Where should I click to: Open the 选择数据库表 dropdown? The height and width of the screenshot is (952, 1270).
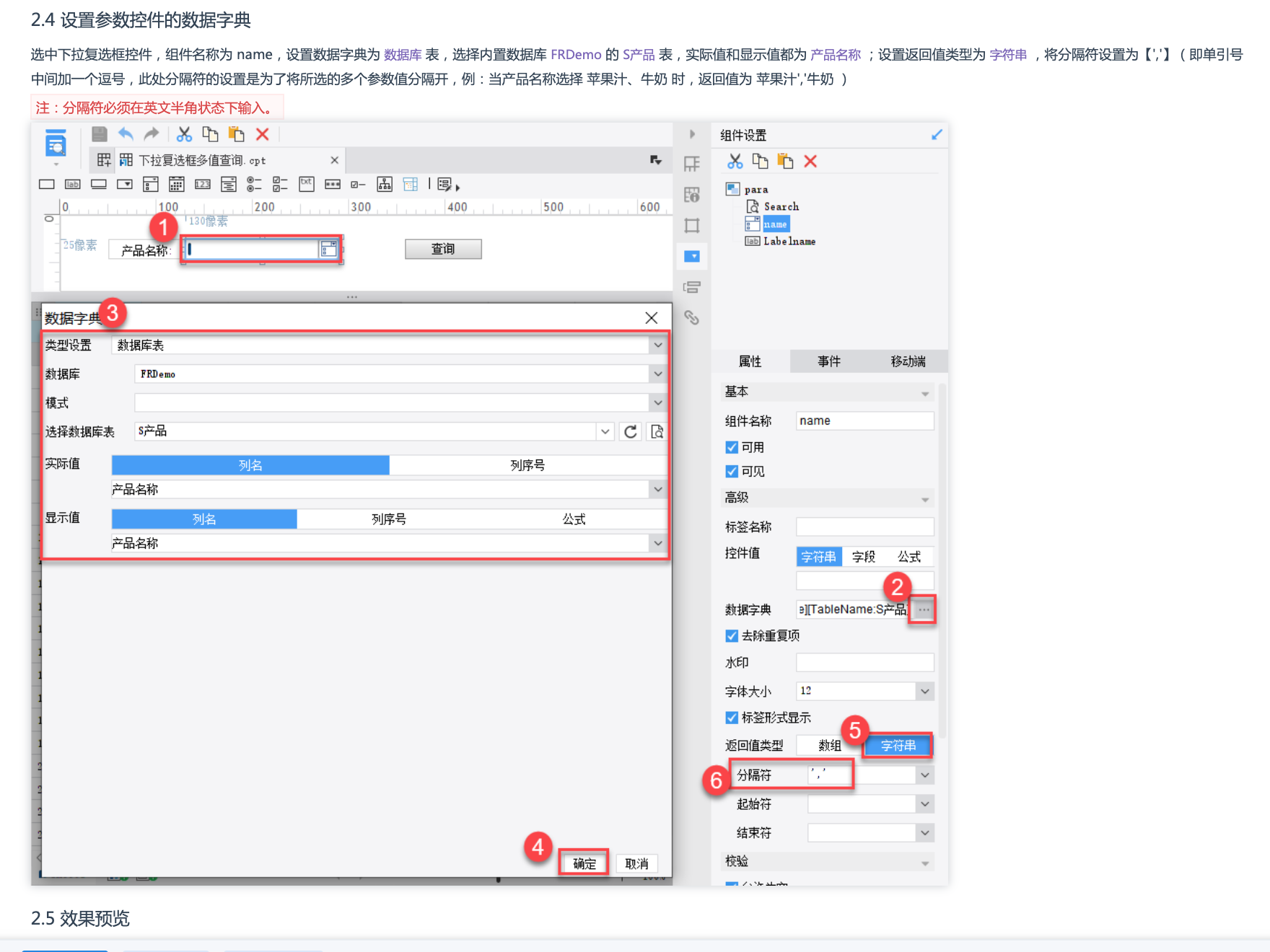(x=605, y=431)
